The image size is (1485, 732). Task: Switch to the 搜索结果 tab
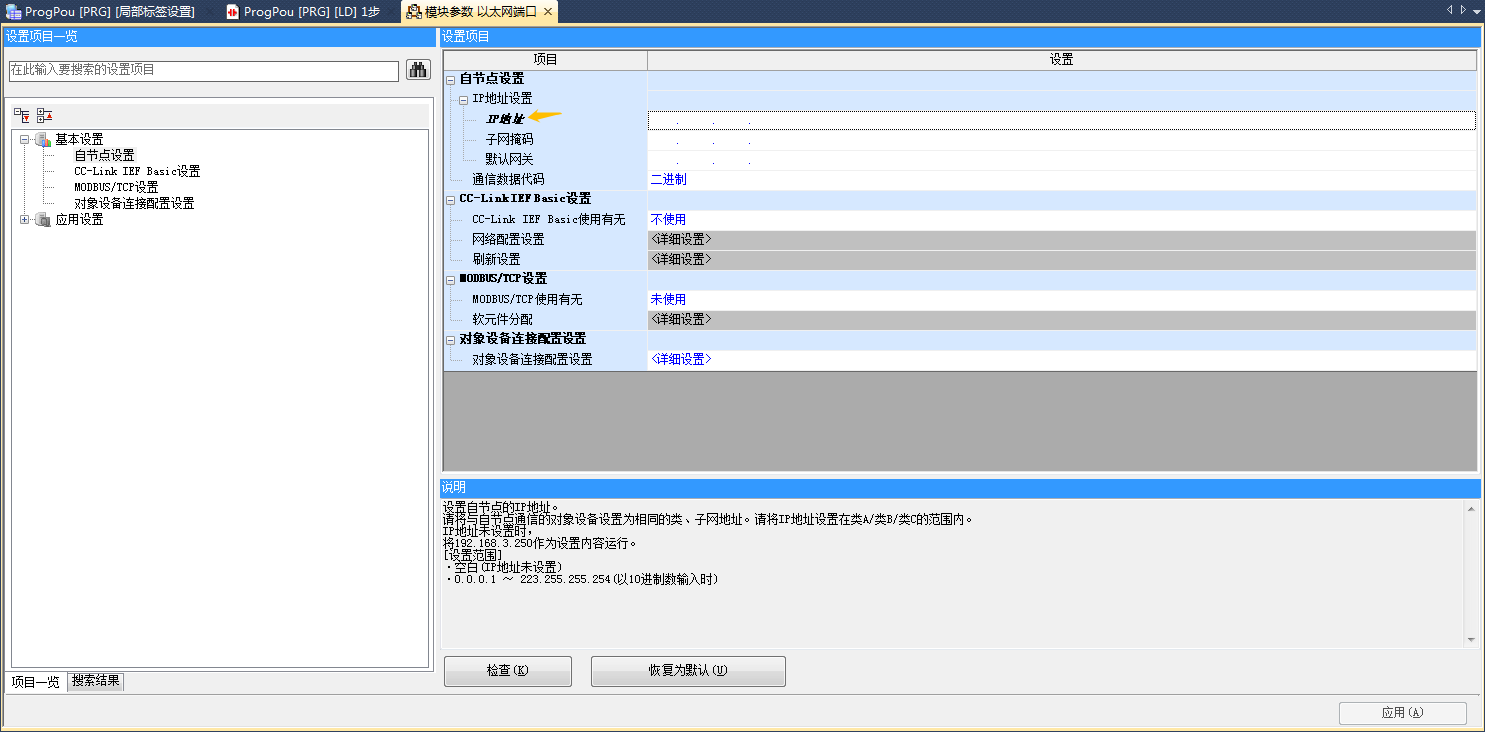(x=96, y=681)
